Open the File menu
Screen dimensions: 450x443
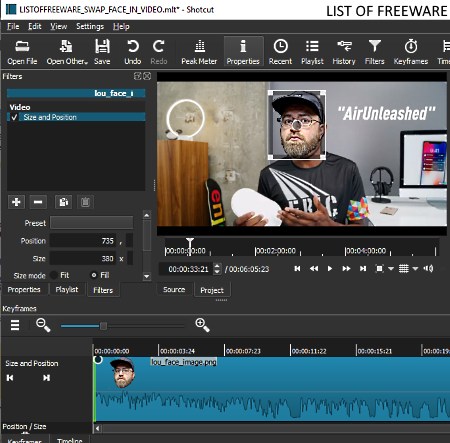pyautogui.click(x=13, y=26)
